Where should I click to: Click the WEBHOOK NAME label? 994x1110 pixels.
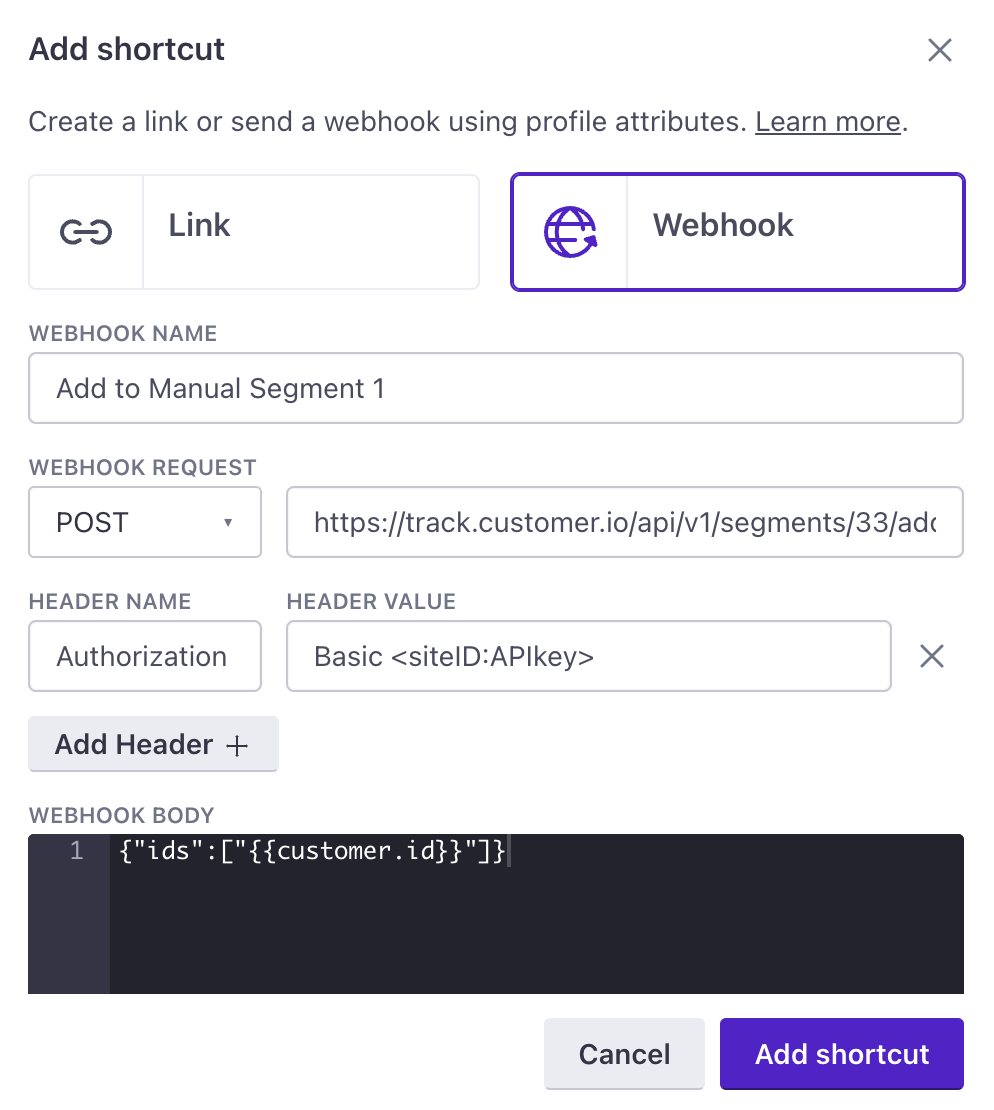point(122,333)
